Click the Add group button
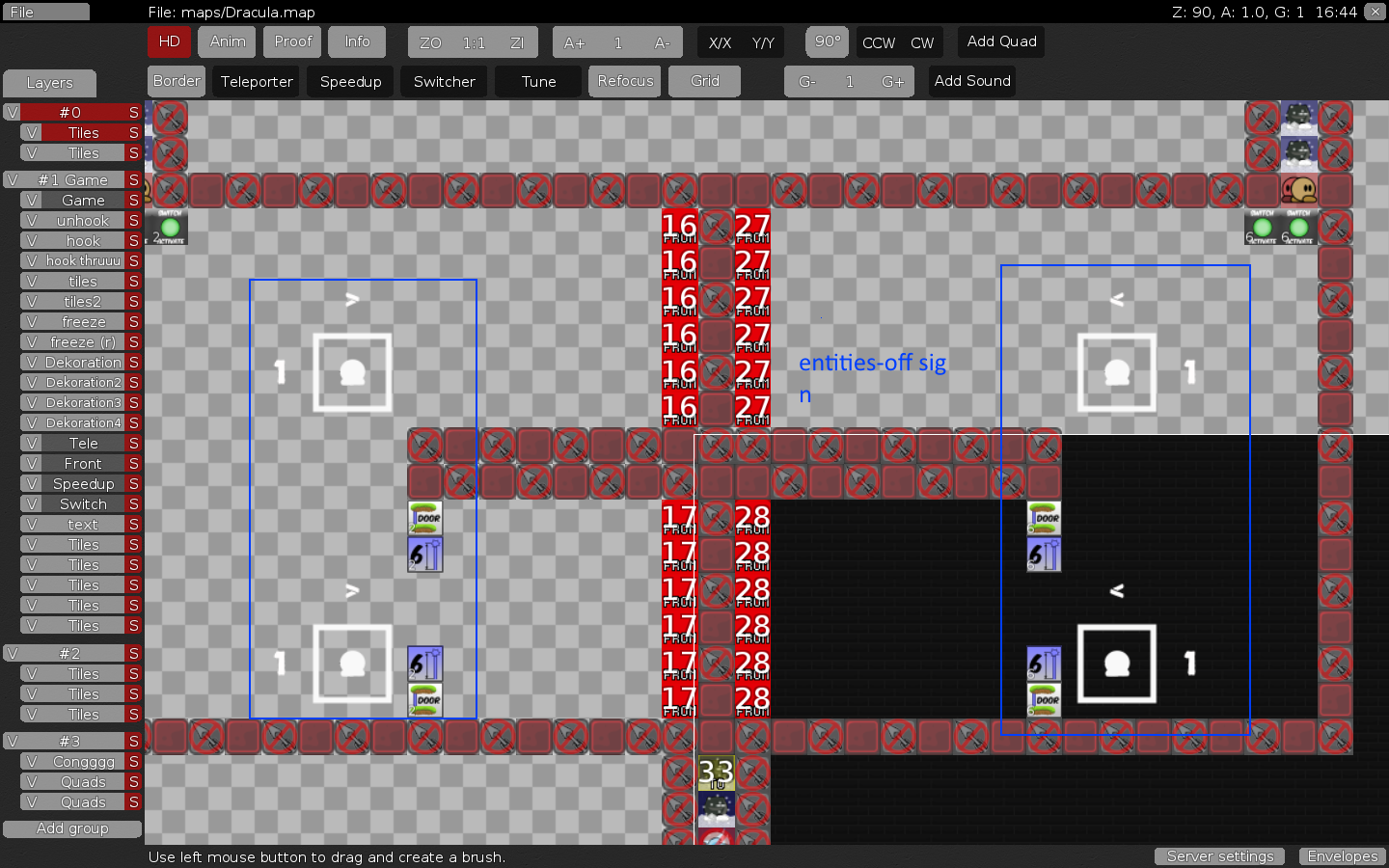1389x868 pixels. click(x=72, y=828)
